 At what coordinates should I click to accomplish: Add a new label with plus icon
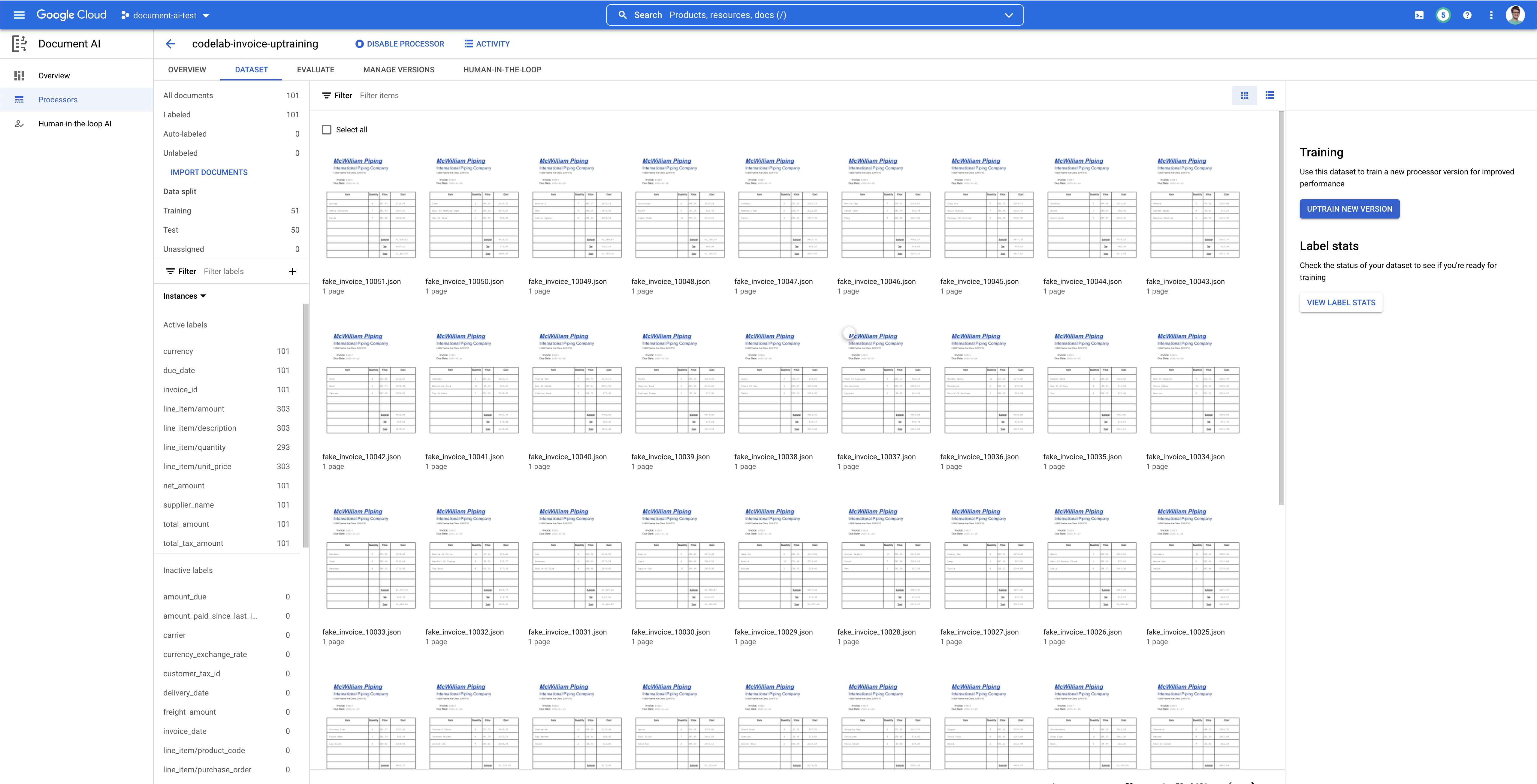292,271
